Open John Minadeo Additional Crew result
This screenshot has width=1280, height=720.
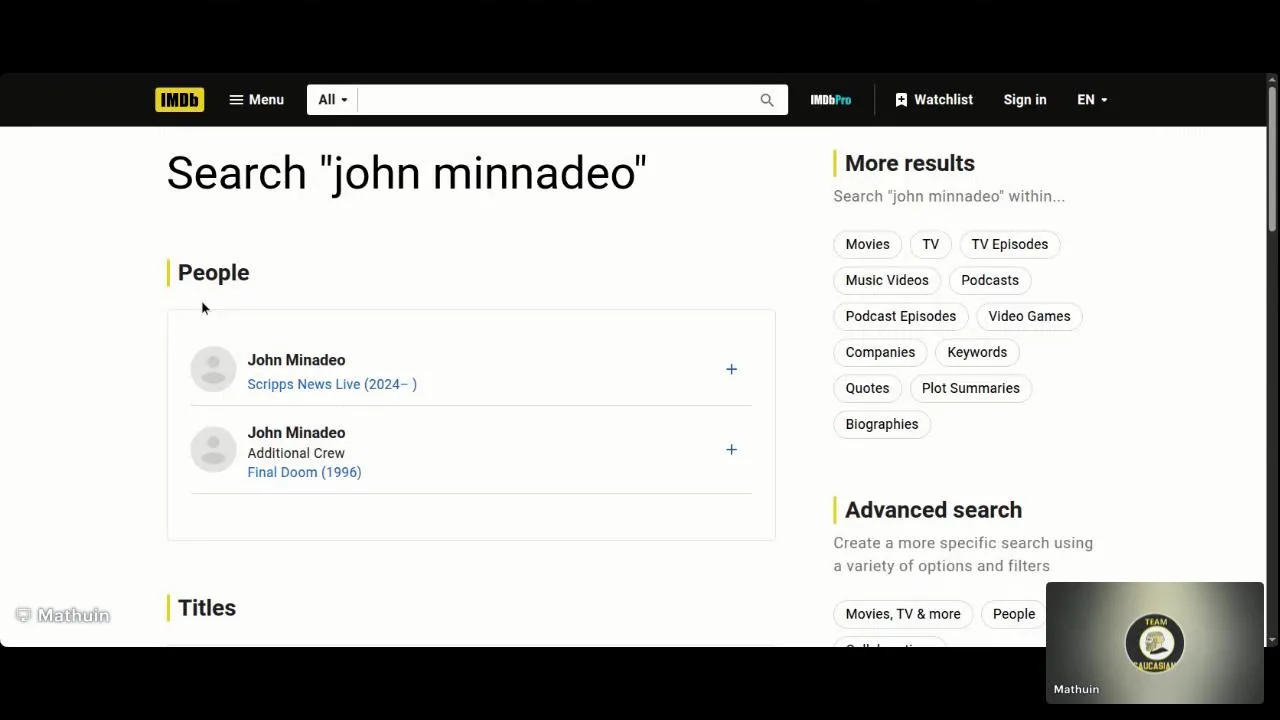(296, 433)
